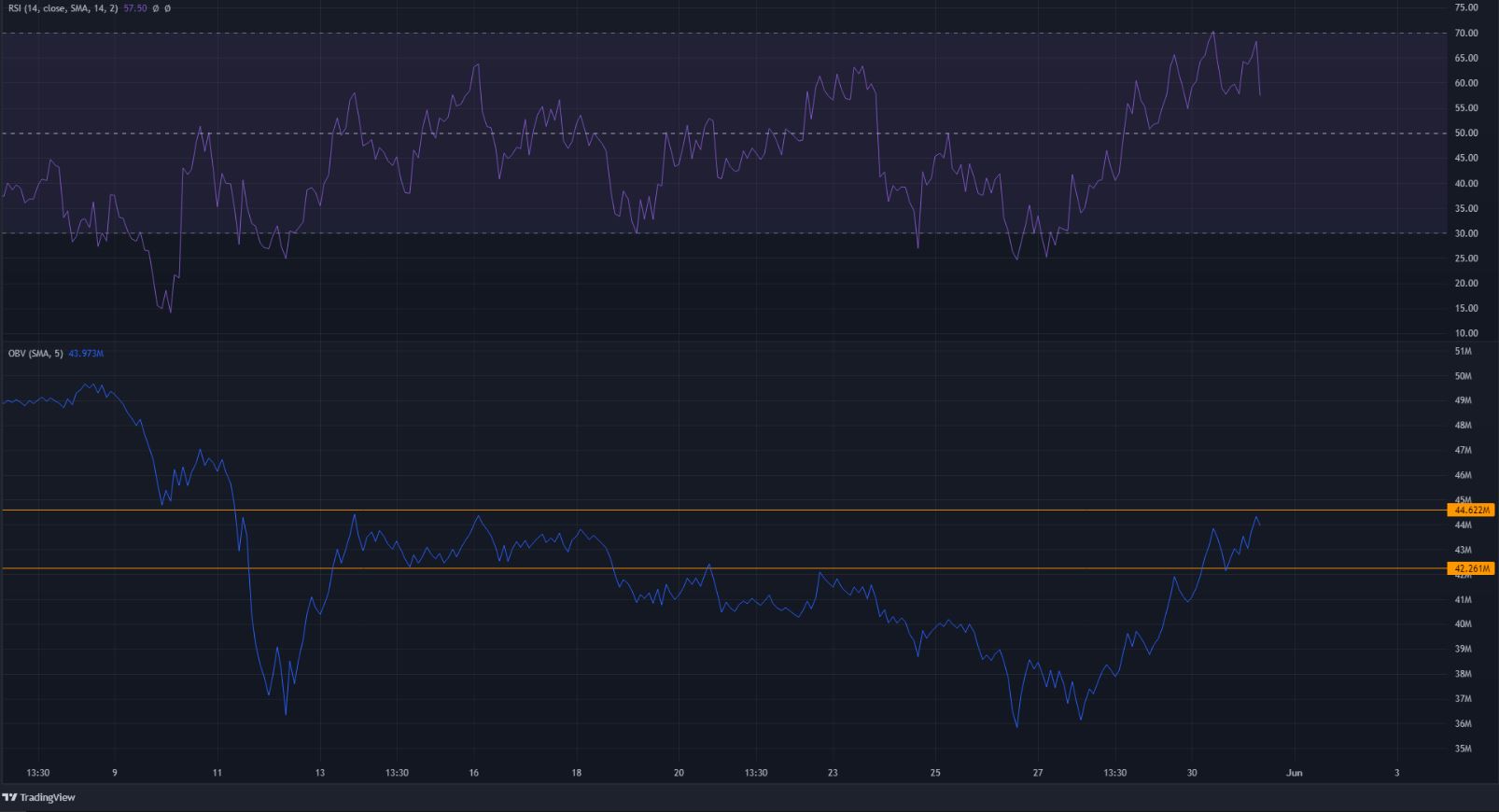The width and height of the screenshot is (1499, 812).
Task: Click the 16 date on time axis
Action: pos(474,773)
